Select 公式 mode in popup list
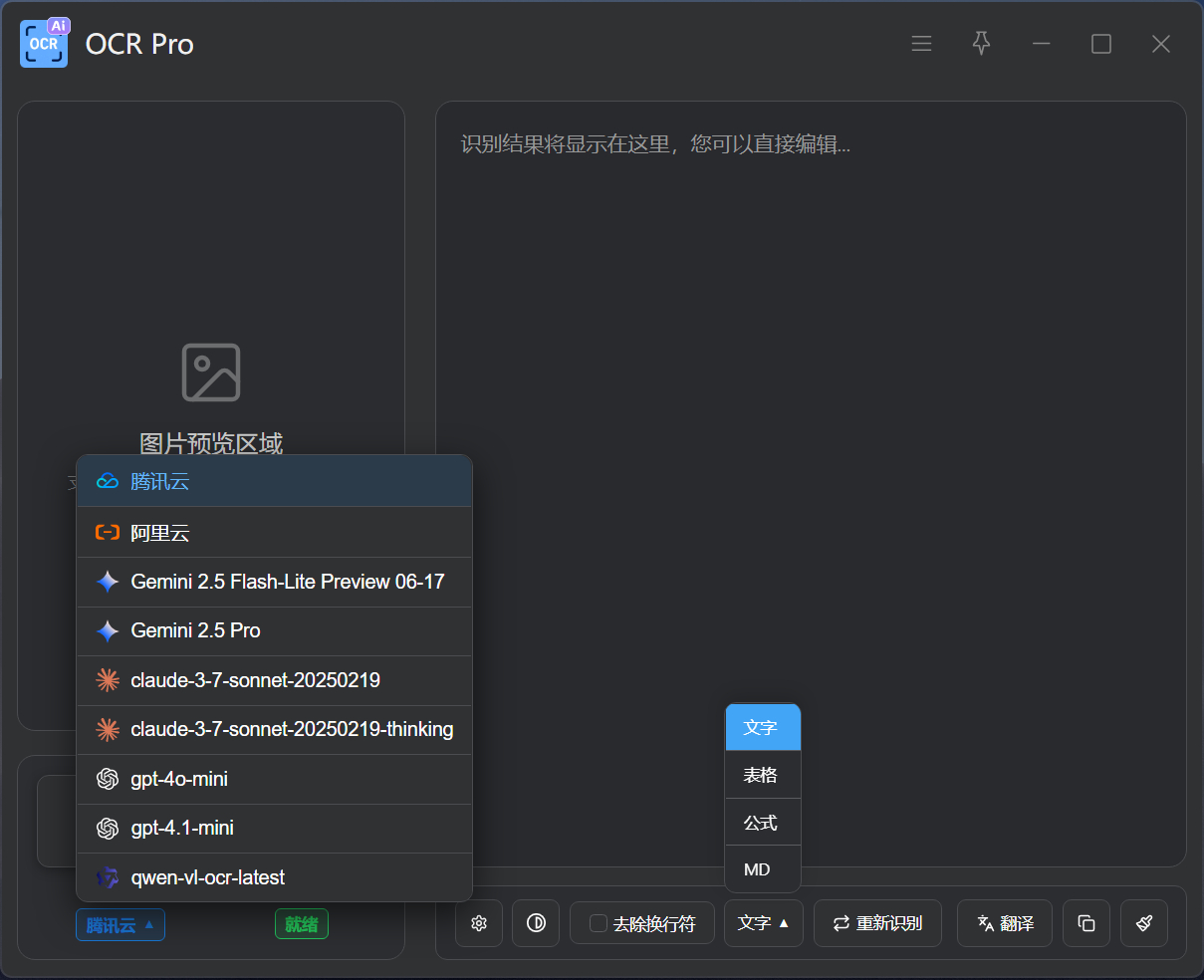1204x980 pixels. (x=763, y=823)
